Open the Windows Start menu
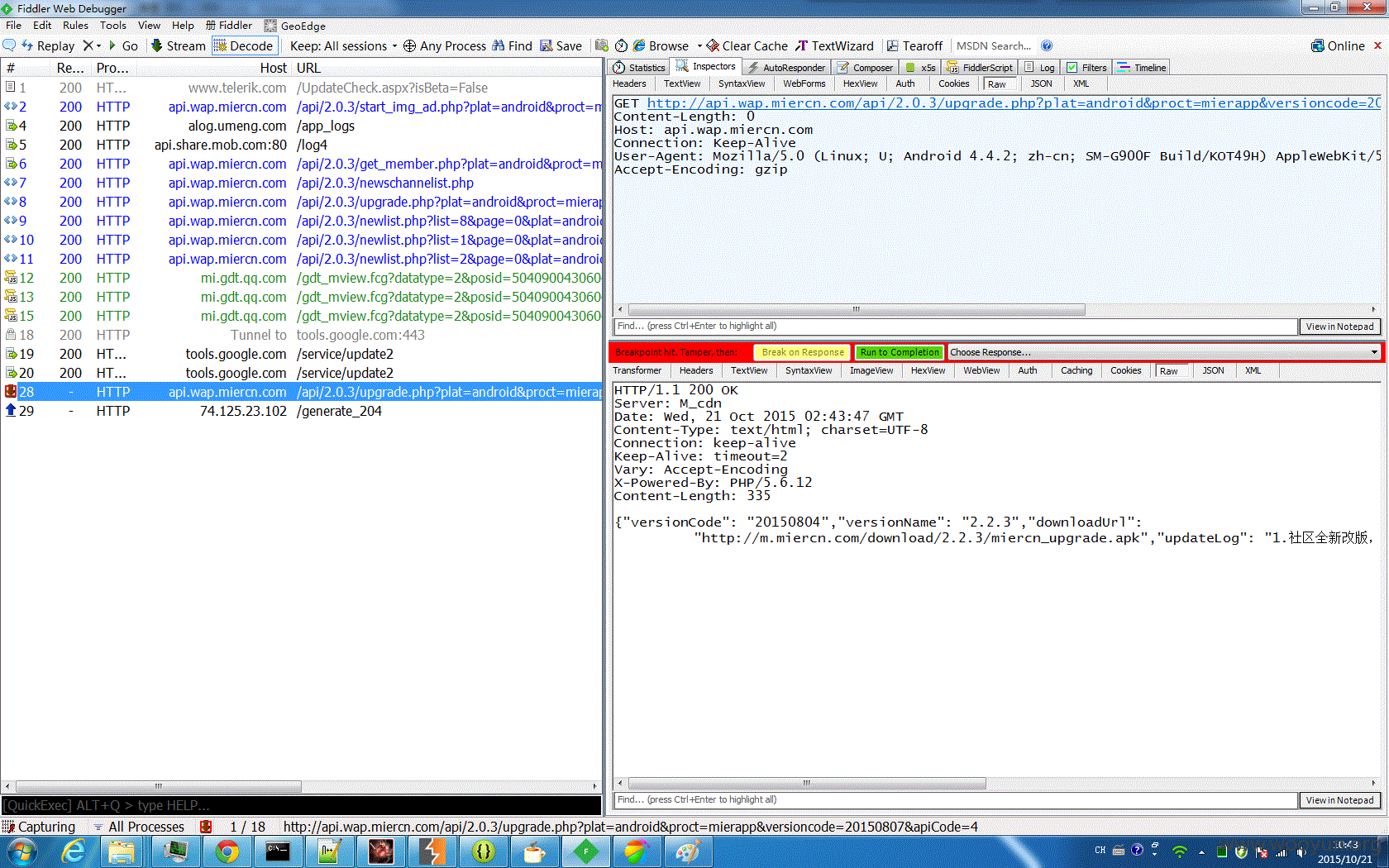Screen dimensions: 1389x868 (x=22, y=851)
